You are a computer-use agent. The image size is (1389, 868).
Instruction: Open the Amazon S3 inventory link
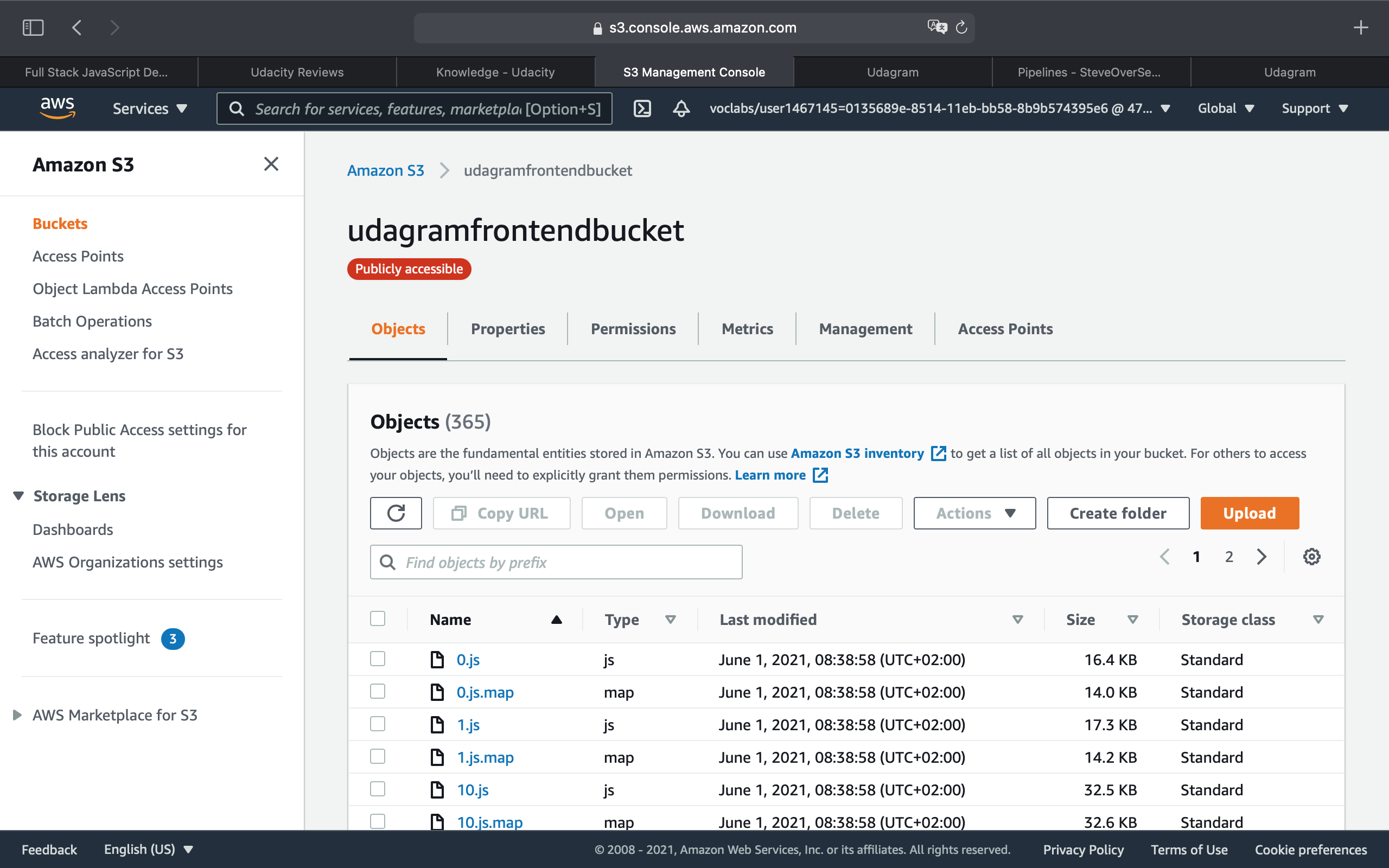click(857, 452)
